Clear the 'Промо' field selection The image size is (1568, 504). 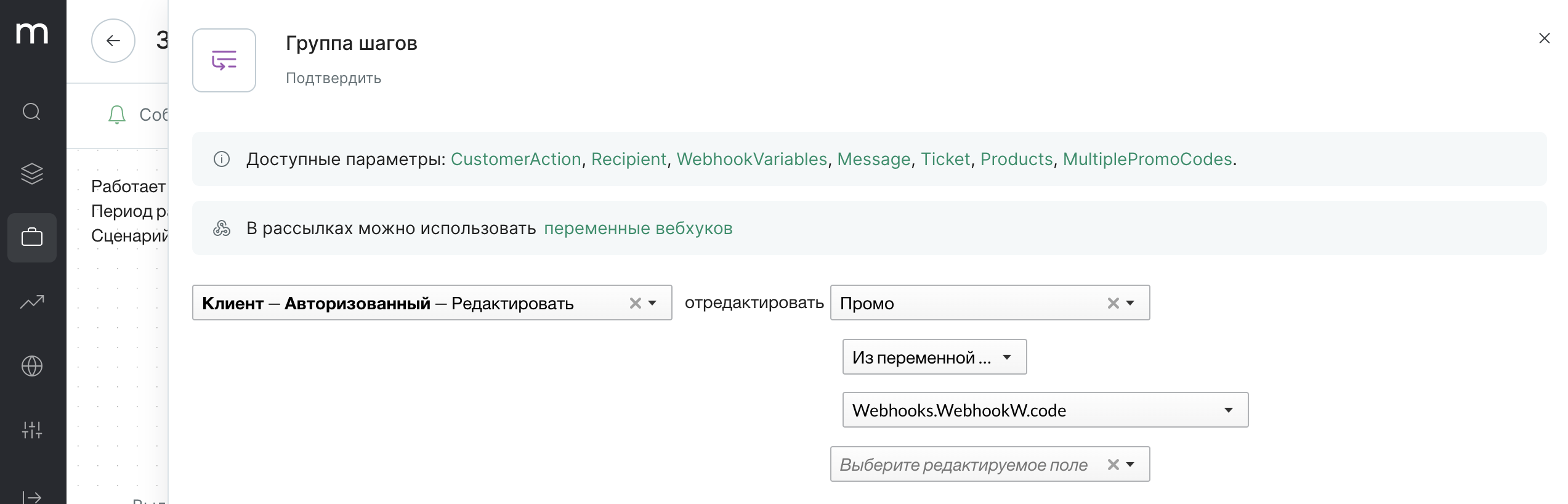(1113, 303)
